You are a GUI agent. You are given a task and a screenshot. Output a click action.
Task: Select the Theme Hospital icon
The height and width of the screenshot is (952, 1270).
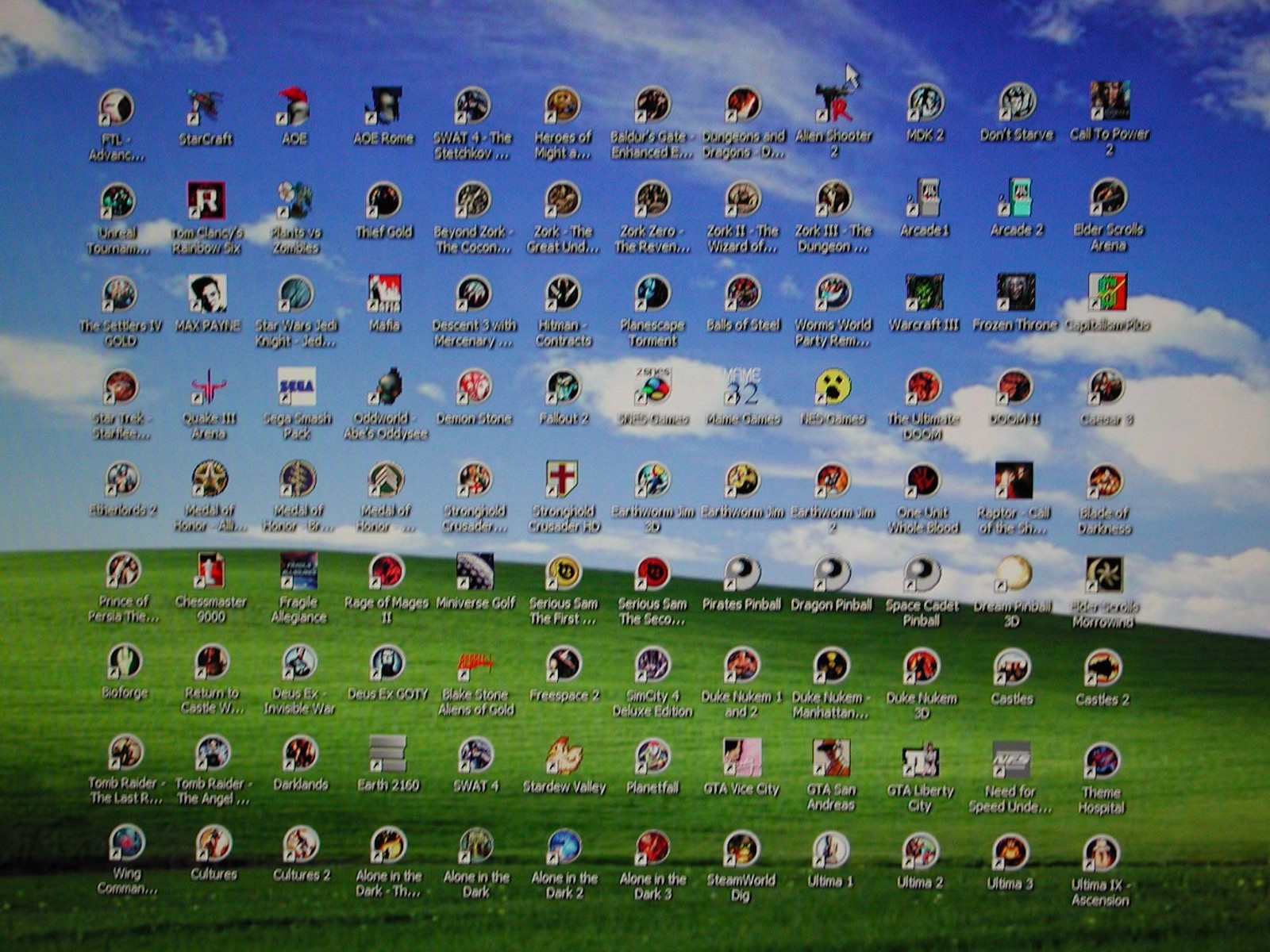(x=1102, y=762)
